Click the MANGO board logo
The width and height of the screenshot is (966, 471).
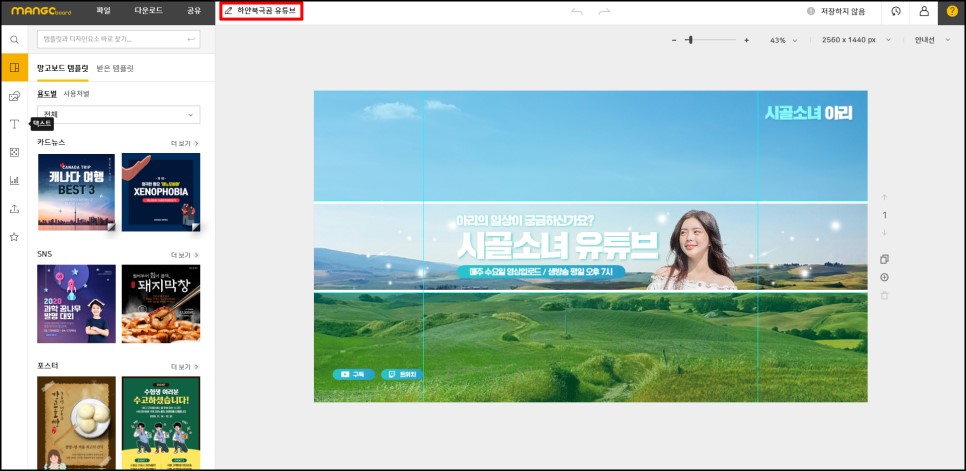tap(39, 11)
